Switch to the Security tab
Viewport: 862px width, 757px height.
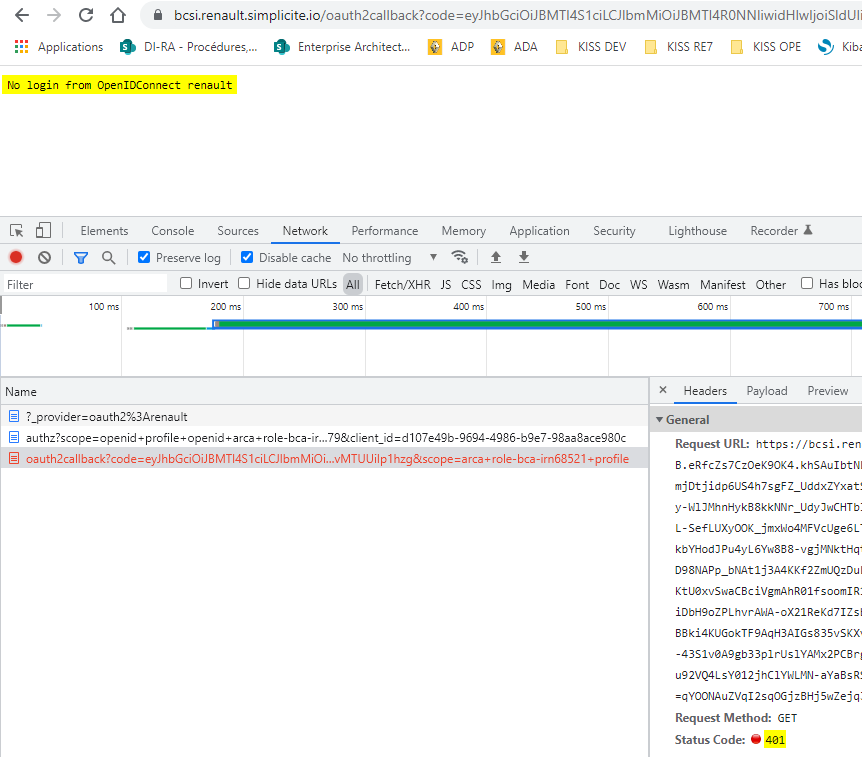tap(614, 231)
